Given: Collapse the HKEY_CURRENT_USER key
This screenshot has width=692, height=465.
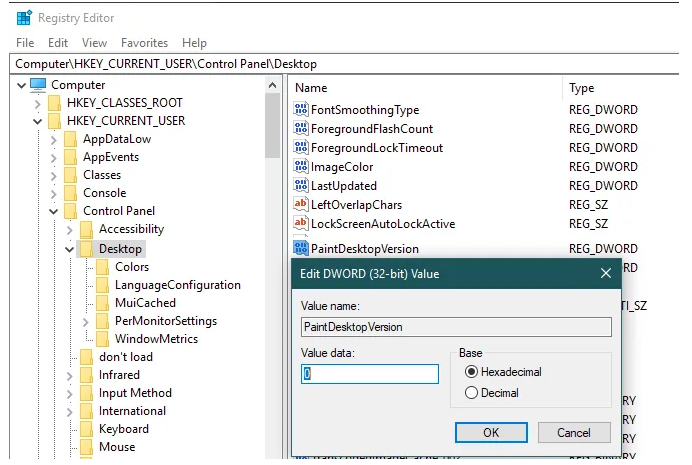Looking at the screenshot, I should coord(38,121).
